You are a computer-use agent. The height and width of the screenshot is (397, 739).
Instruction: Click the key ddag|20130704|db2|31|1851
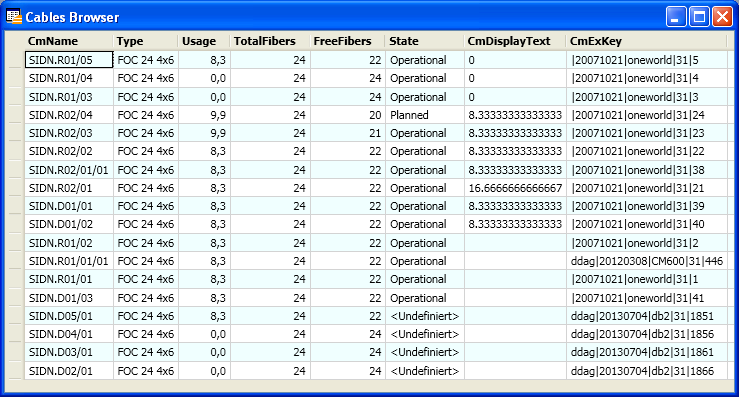(647, 316)
